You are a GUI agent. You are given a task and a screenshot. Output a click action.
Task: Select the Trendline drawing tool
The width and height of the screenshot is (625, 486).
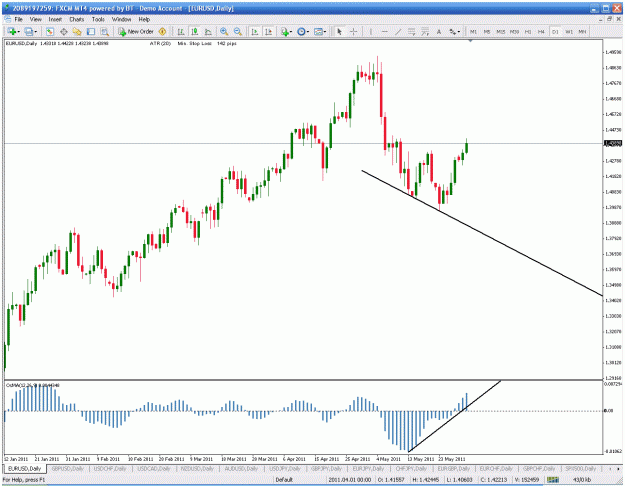398,31
